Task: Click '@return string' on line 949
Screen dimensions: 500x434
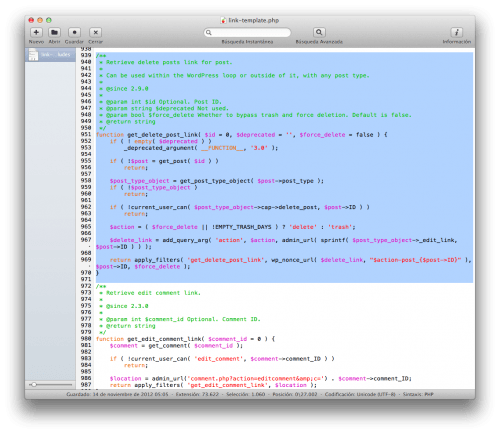Action: (131, 122)
